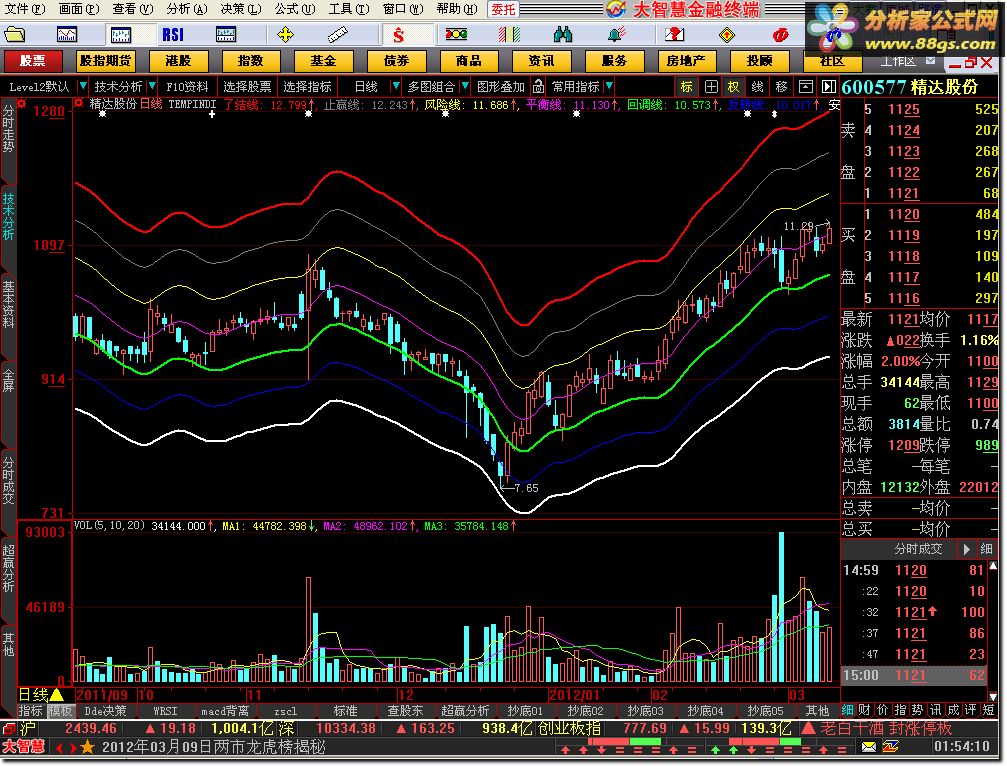1007x766 pixels.
Task: Click the binoculars search icon
Action: pos(563,35)
